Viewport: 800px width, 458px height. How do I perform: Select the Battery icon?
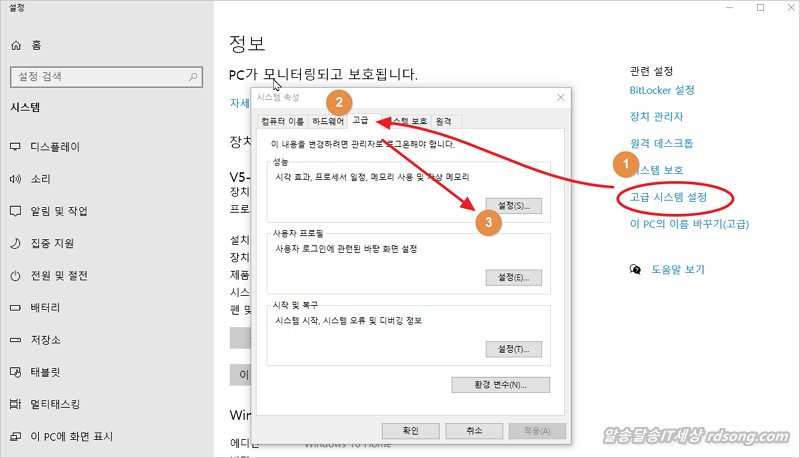point(16,308)
